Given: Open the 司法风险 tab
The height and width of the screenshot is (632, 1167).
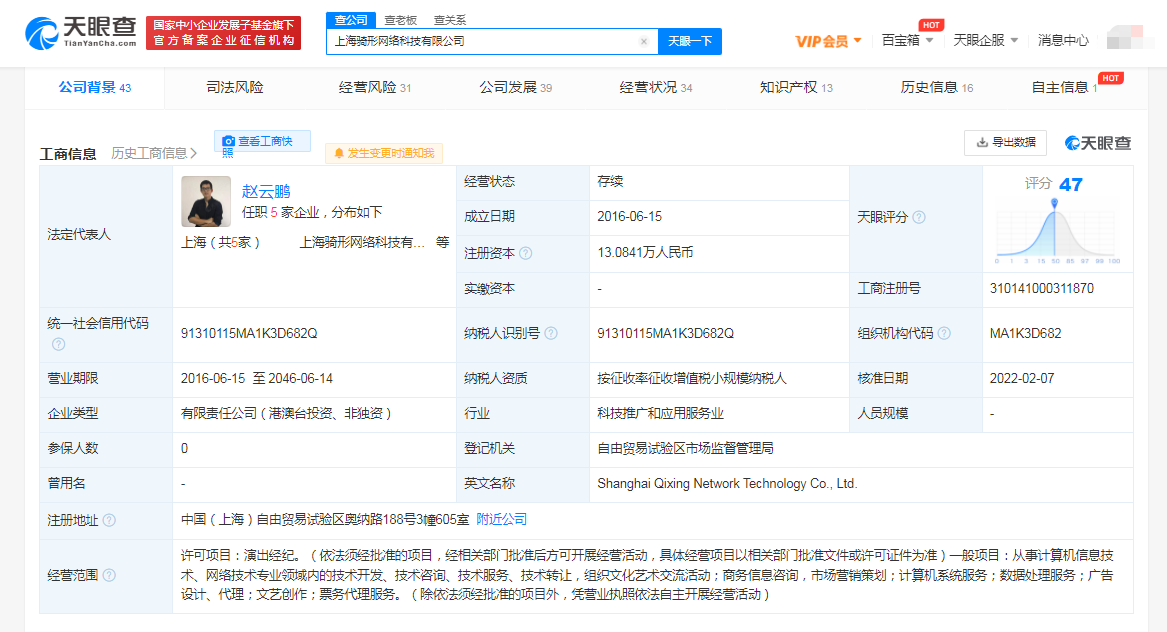Looking at the screenshot, I should 234,88.
